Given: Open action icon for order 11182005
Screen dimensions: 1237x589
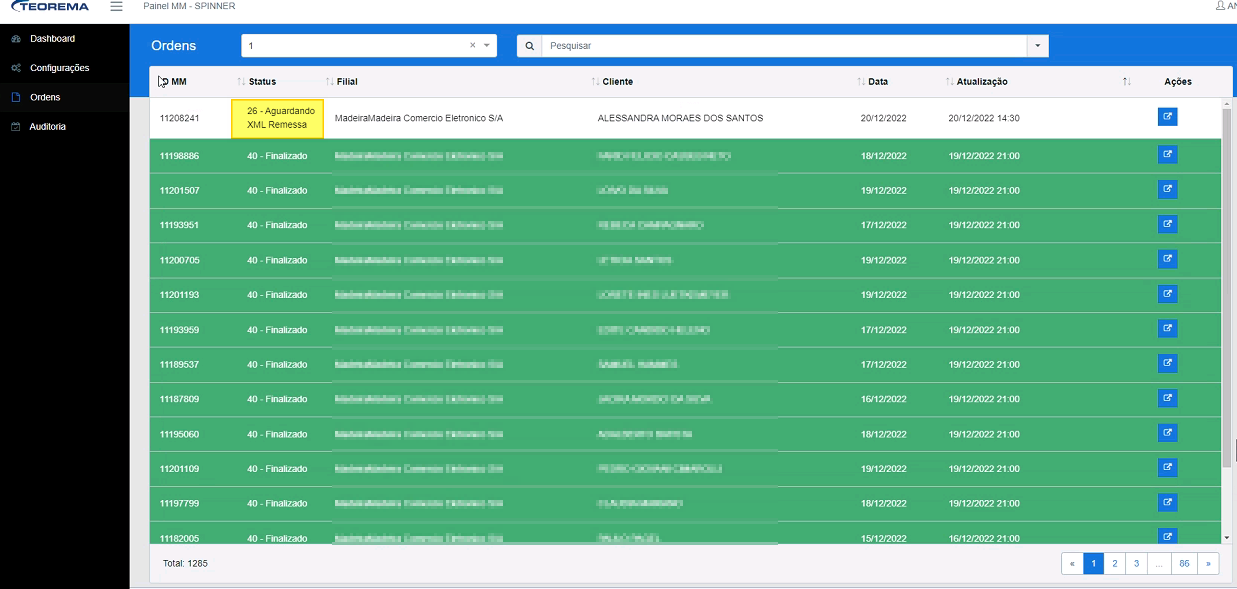Looking at the screenshot, I should pyautogui.click(x=1167, y=536).
